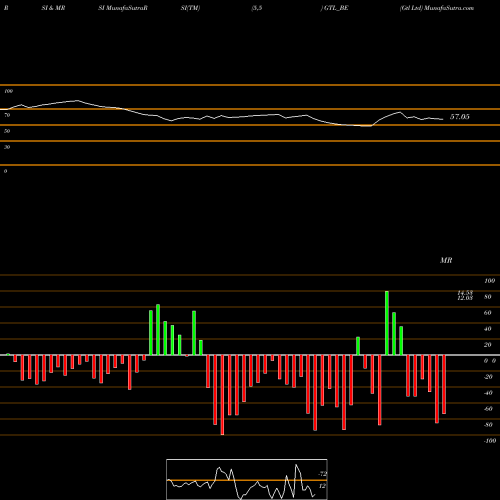The height and width of the screenshot is (500, 500).
Task: Click the MR axis label -80
Action: click(488, 425)
